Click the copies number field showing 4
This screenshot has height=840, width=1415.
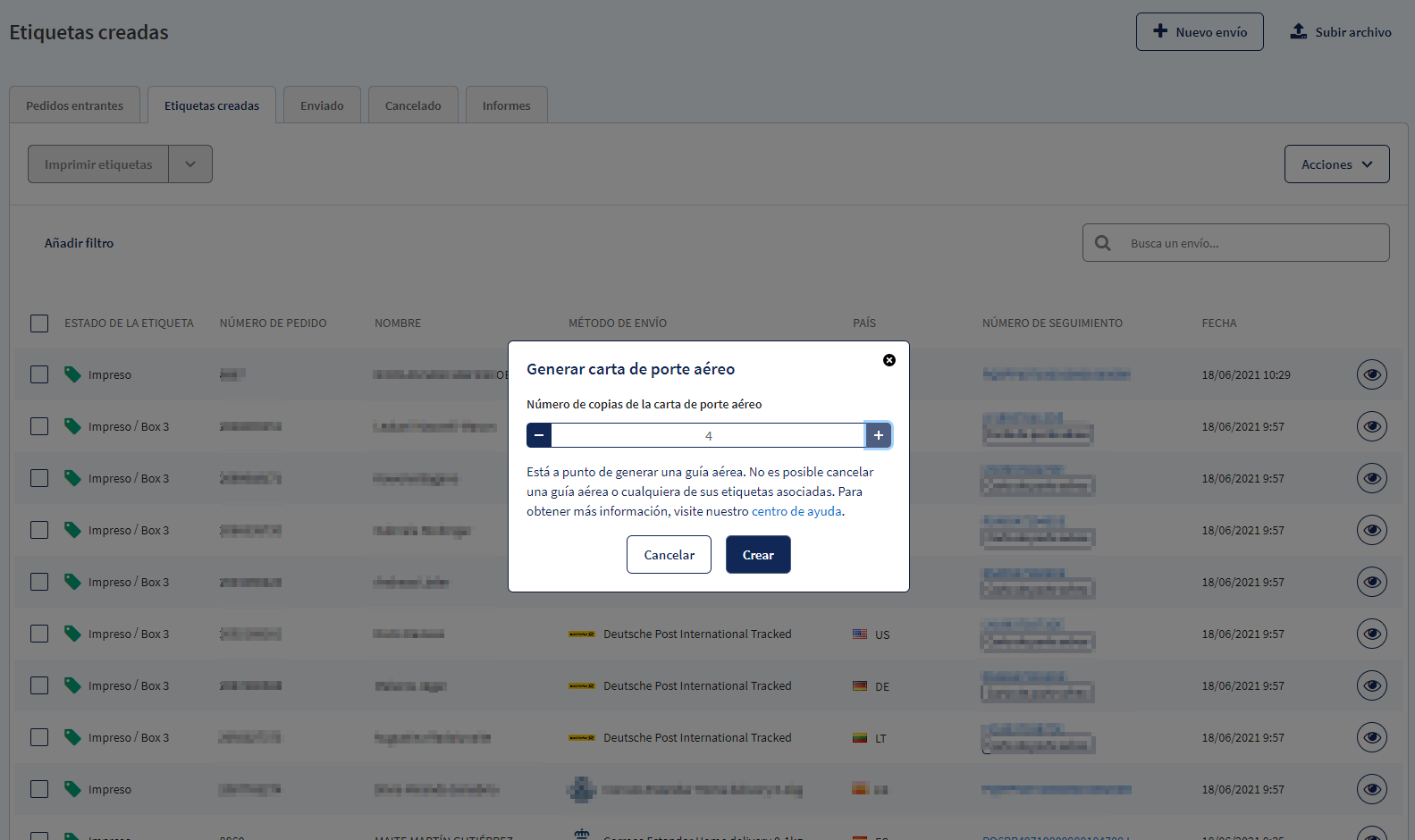point(709,435)
